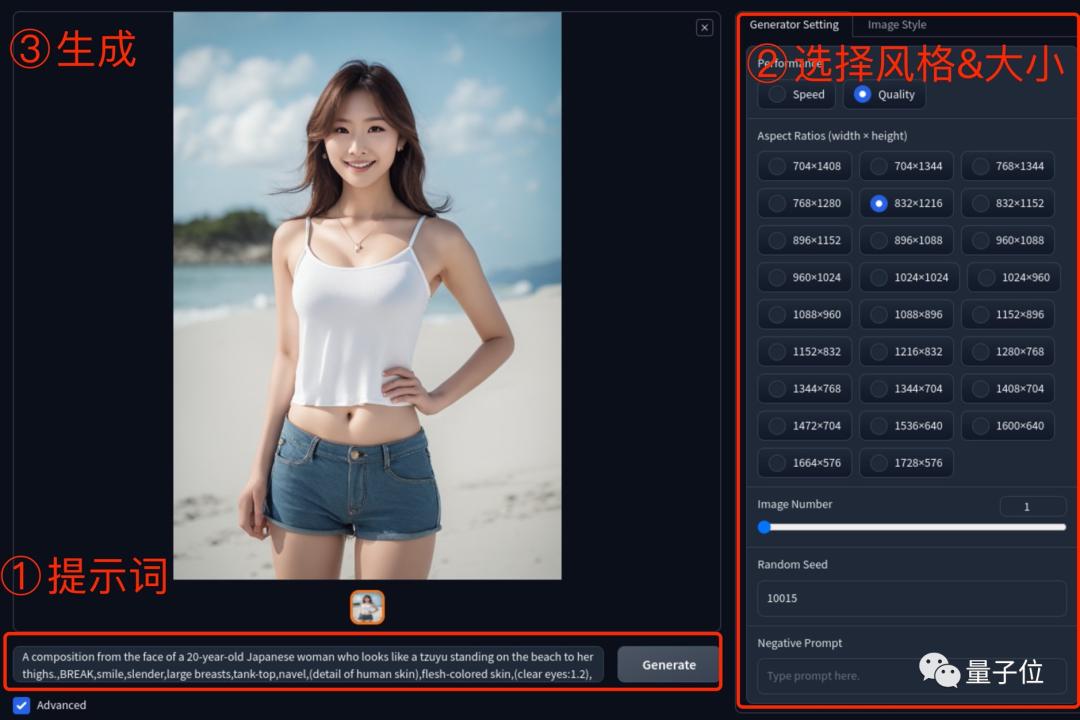This screenshot has width=1080, height=720.
Task: Close the generated image preview
Action: [x=704, y=28]
